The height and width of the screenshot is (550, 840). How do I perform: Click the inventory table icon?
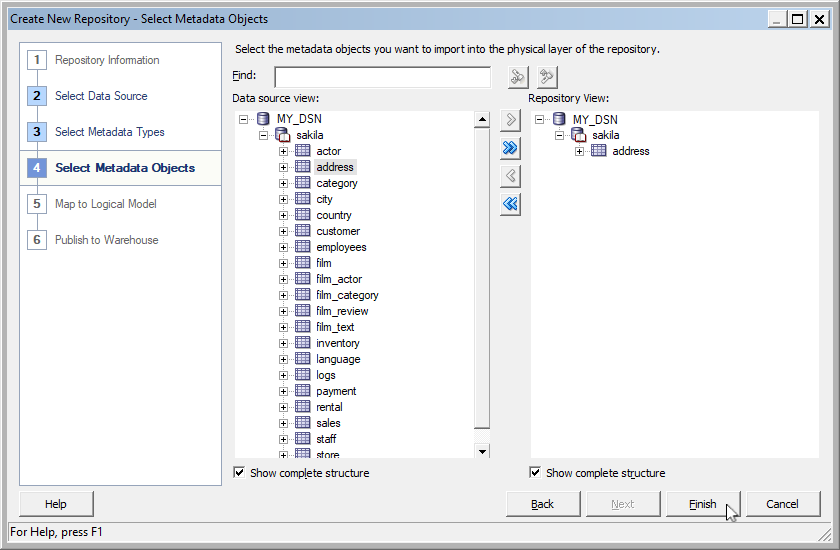[x=303, y=343]
